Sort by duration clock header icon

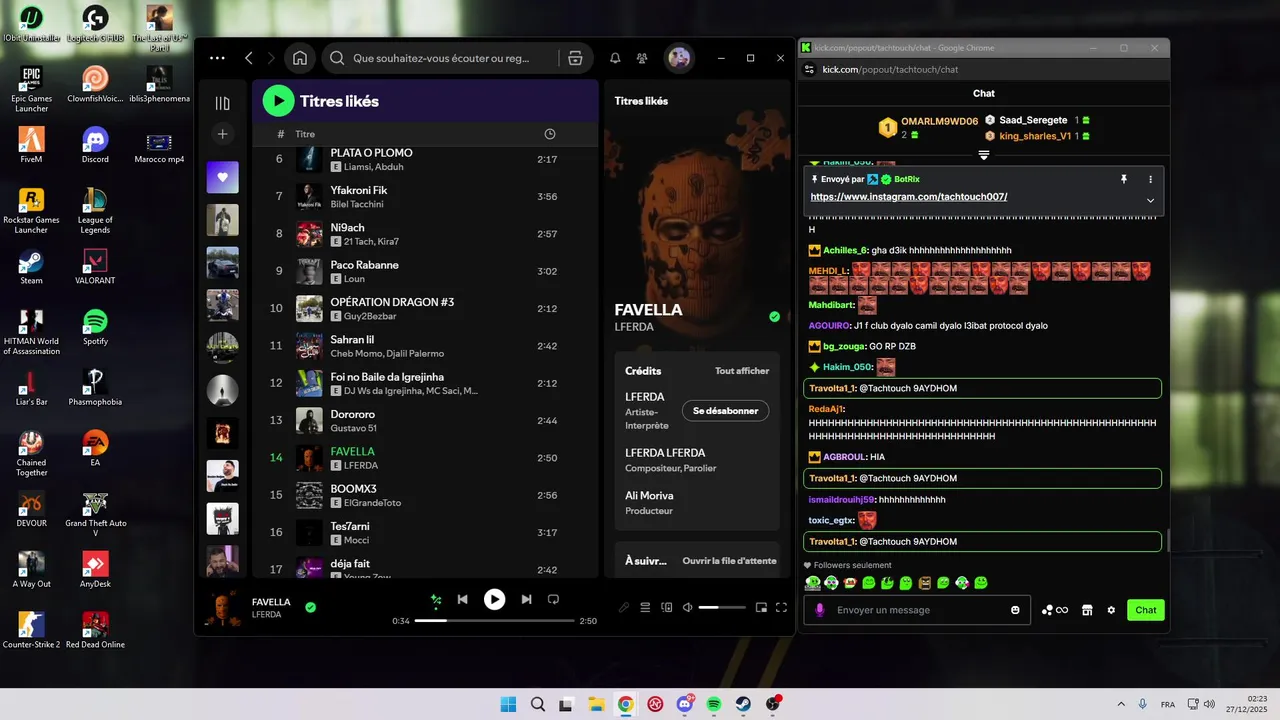[x=549, y=134]
